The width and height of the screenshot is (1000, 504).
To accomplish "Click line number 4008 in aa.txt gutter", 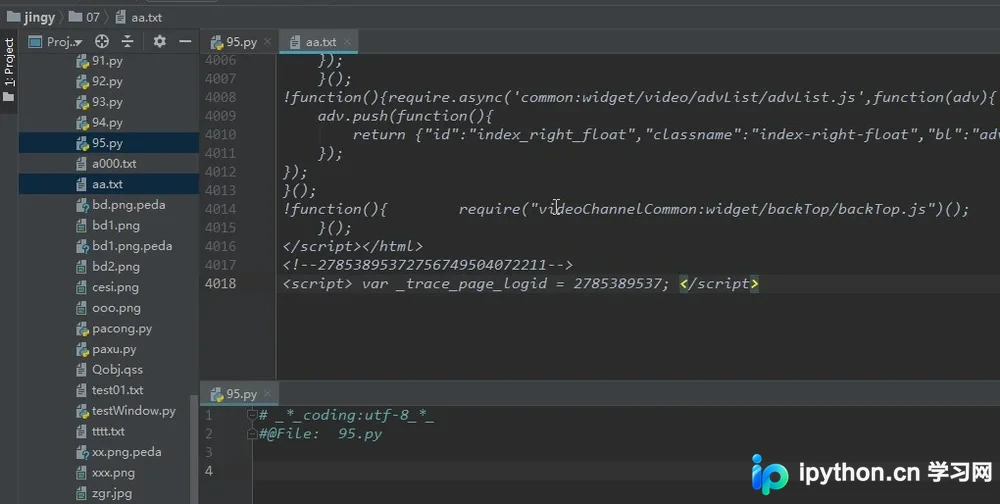I will coord(220,97).
